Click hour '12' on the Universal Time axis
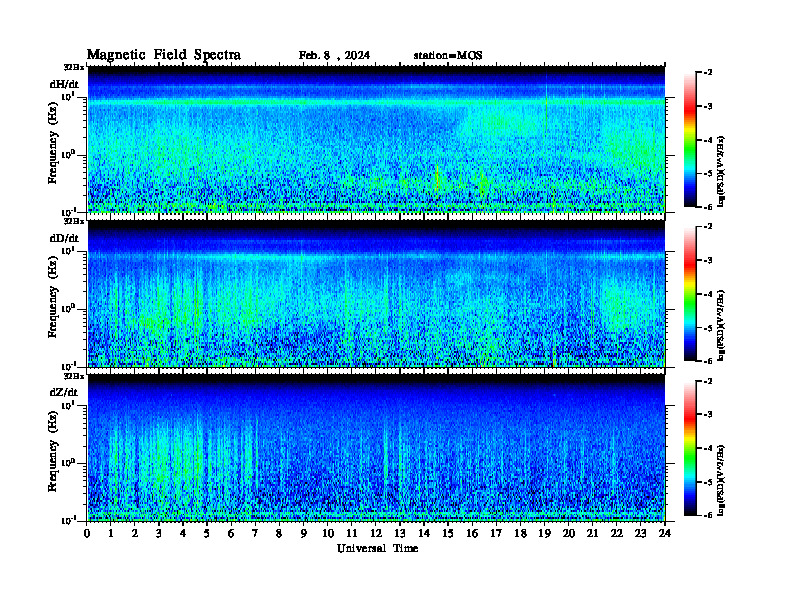This screenshot has height=612, width=792. pyautogui.click(x=376, y=533)
